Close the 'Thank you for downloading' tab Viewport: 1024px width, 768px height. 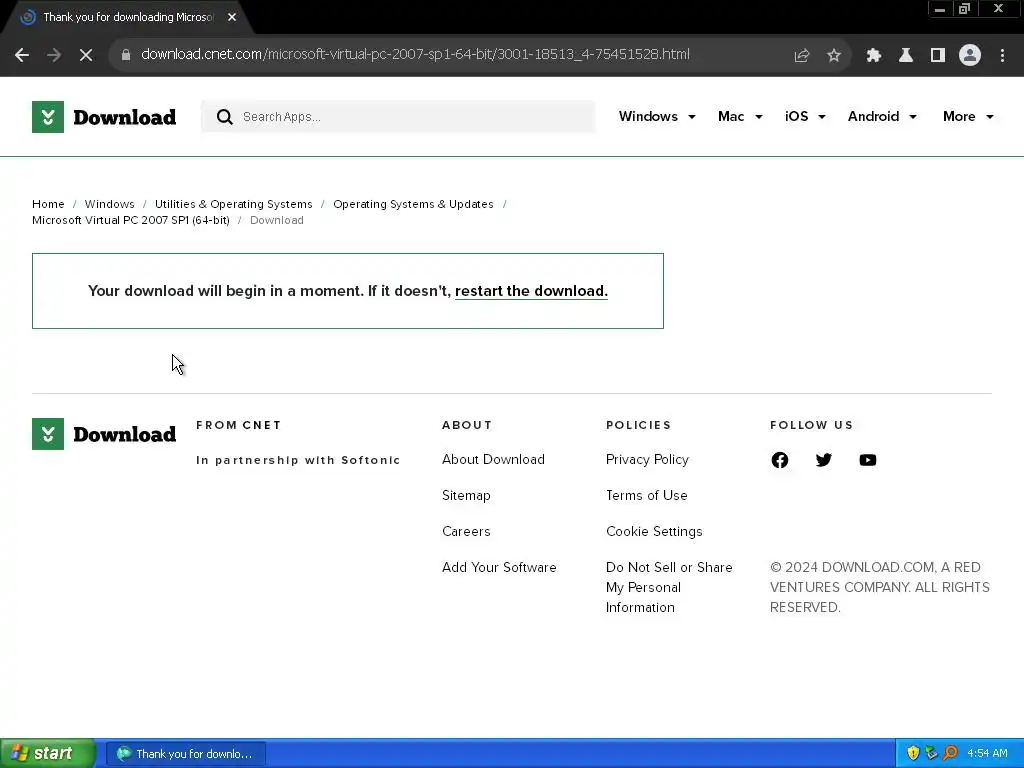pos(232,18)
